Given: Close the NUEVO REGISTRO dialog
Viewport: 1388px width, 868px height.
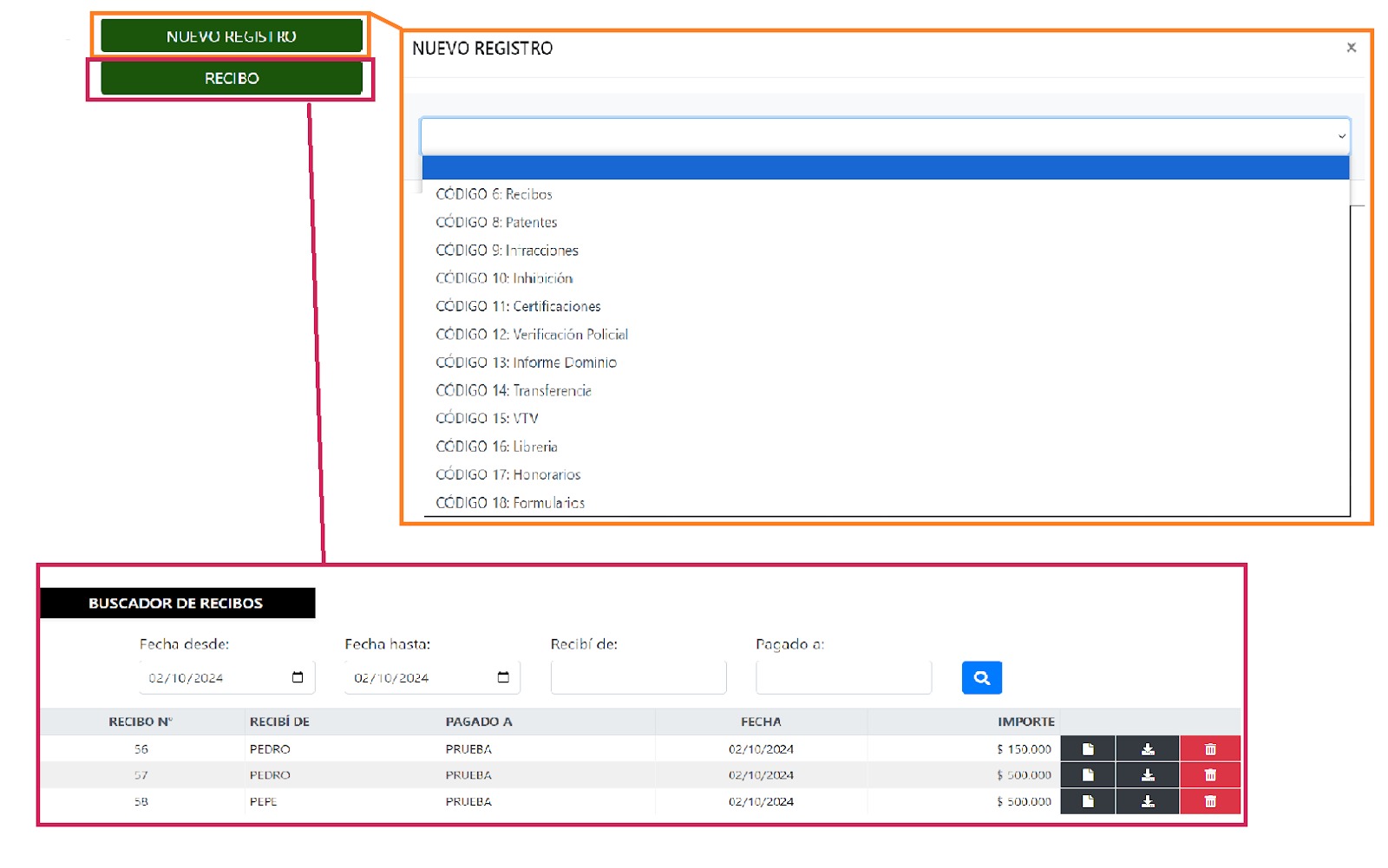Looking at the screenshot, I should pos(1351,48).
